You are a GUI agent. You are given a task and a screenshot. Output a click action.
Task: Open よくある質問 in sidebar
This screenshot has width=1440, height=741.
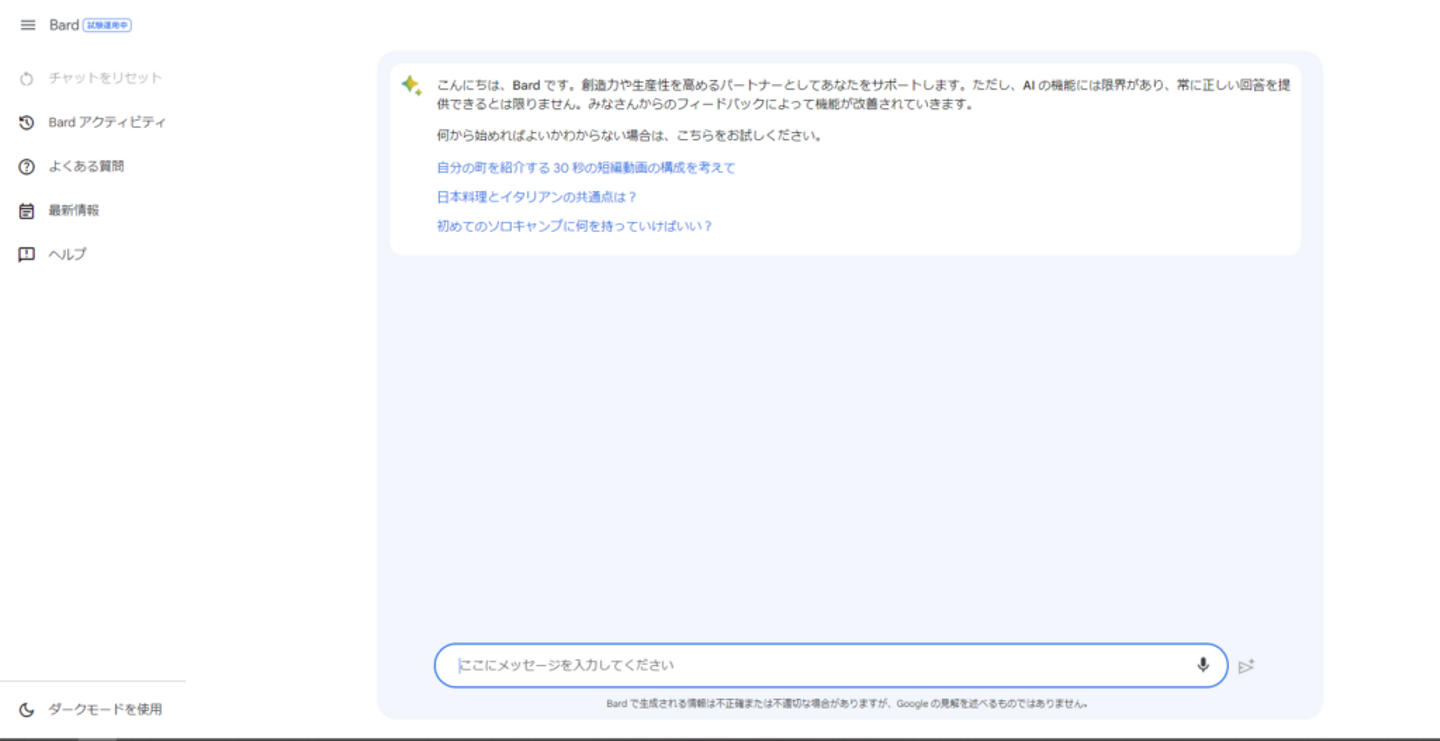coord(86,166)
